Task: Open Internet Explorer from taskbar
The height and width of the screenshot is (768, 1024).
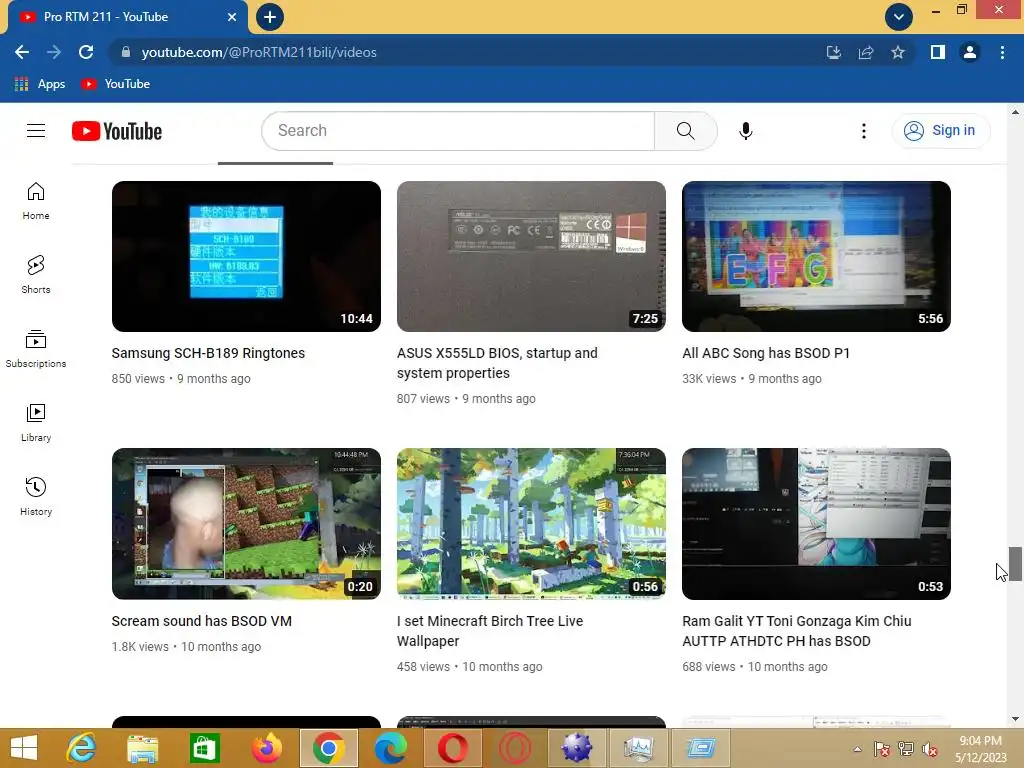Action: coord(81,748)
